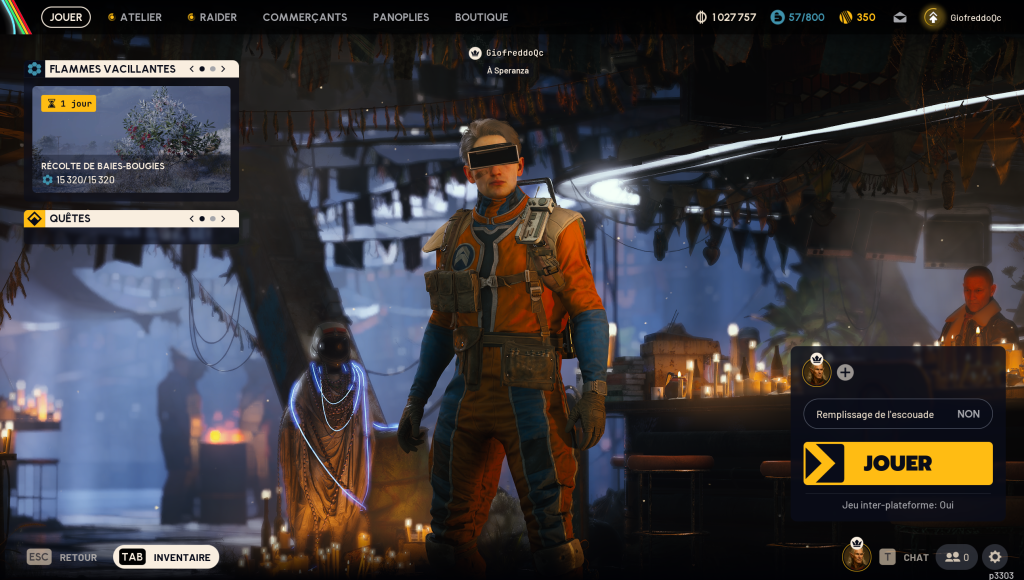Toggle Jeu inter-plateforme option

(x=897, y=505)
